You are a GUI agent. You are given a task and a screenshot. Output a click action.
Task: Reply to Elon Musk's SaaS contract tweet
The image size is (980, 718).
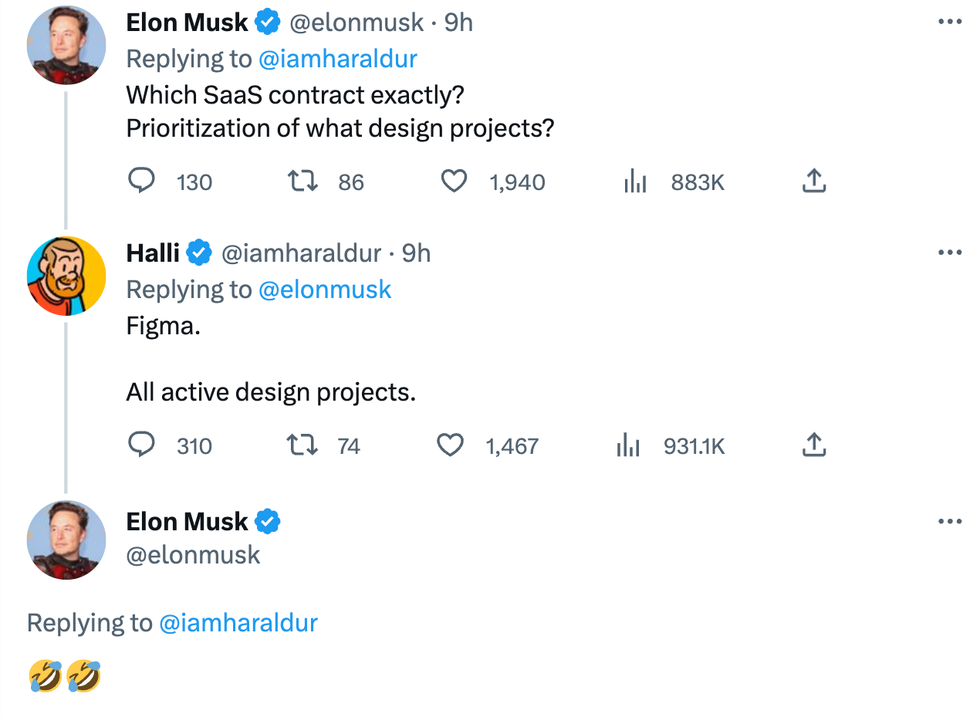(x=143, y=181)
